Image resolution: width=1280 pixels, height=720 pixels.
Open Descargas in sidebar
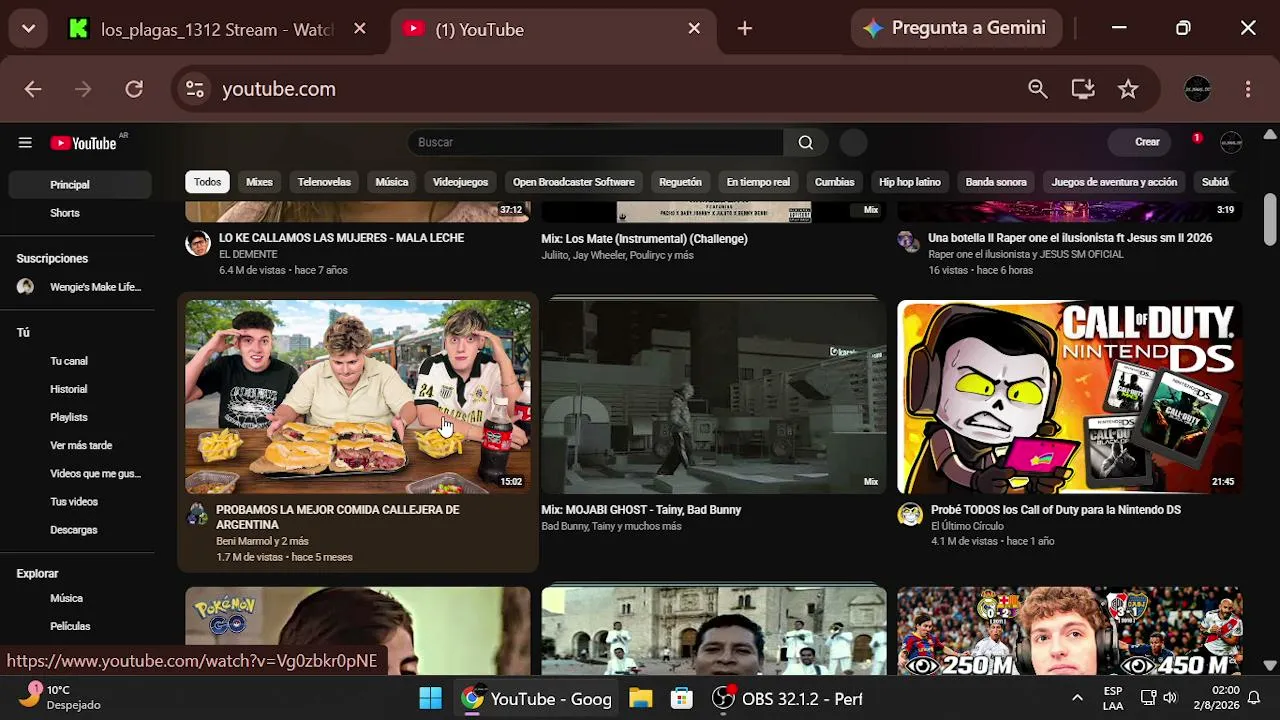80,529
